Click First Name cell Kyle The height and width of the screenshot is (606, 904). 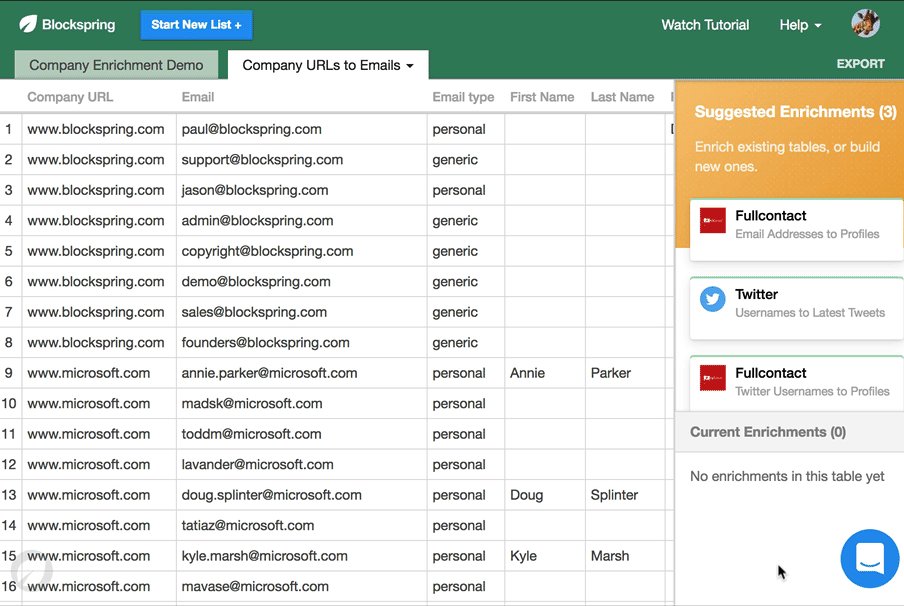[545, 556]
